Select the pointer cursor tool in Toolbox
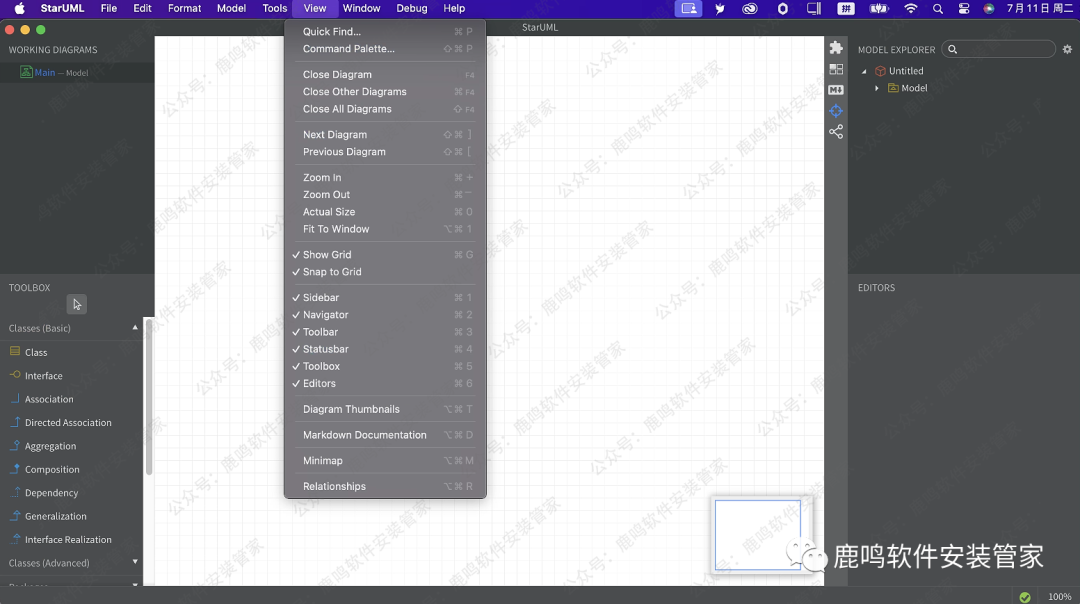The image size is (1080, 604). click(x=77, y=304)
